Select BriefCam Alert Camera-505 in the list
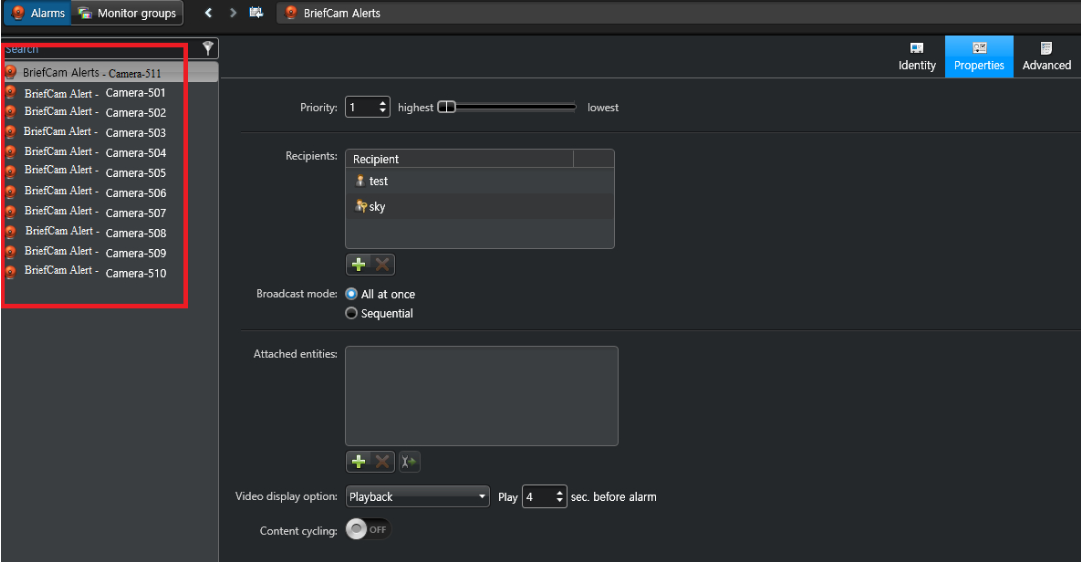 (95, 172)
